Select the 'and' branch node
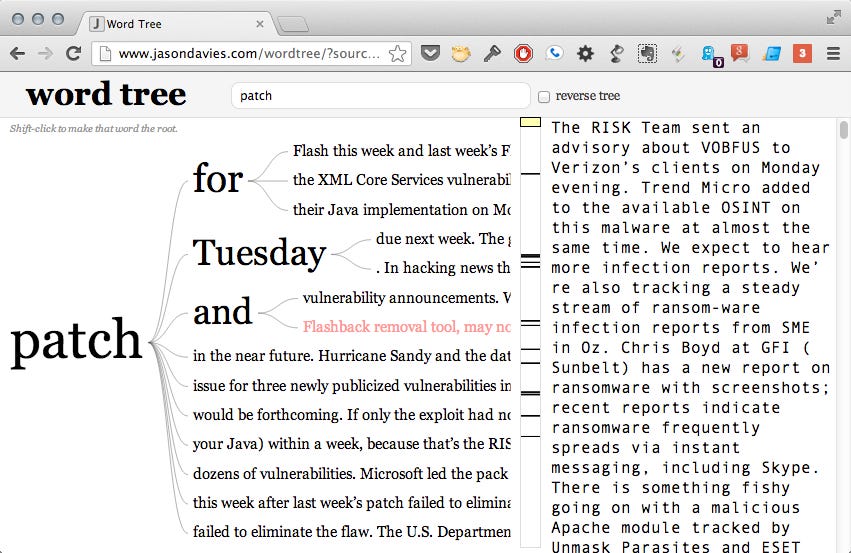This screenshot has height=553, width=851. click(x=223, y=312)
